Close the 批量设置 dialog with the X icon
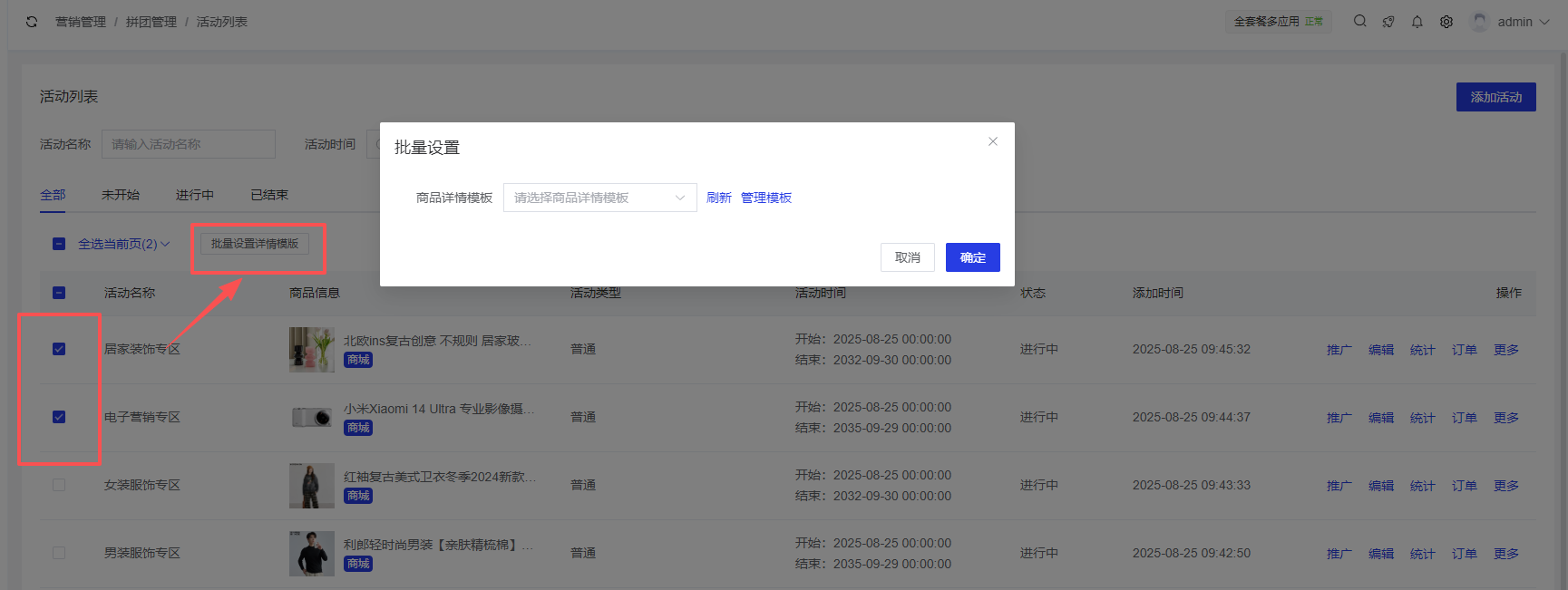This screenshot has width=1568, height=590. coord(993,141)
